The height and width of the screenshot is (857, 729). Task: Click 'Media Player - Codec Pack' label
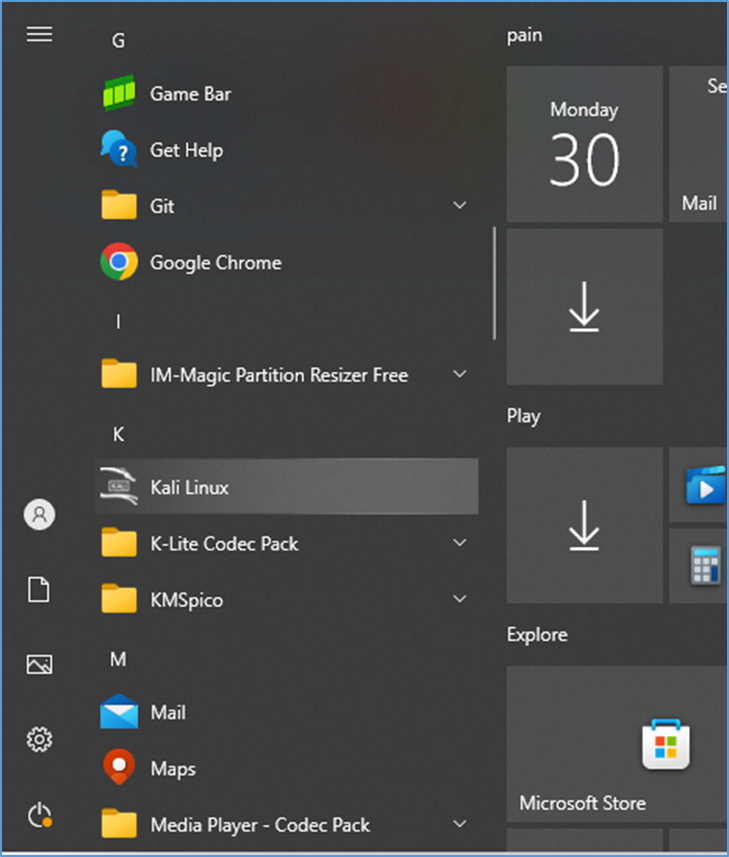(260, 825)
